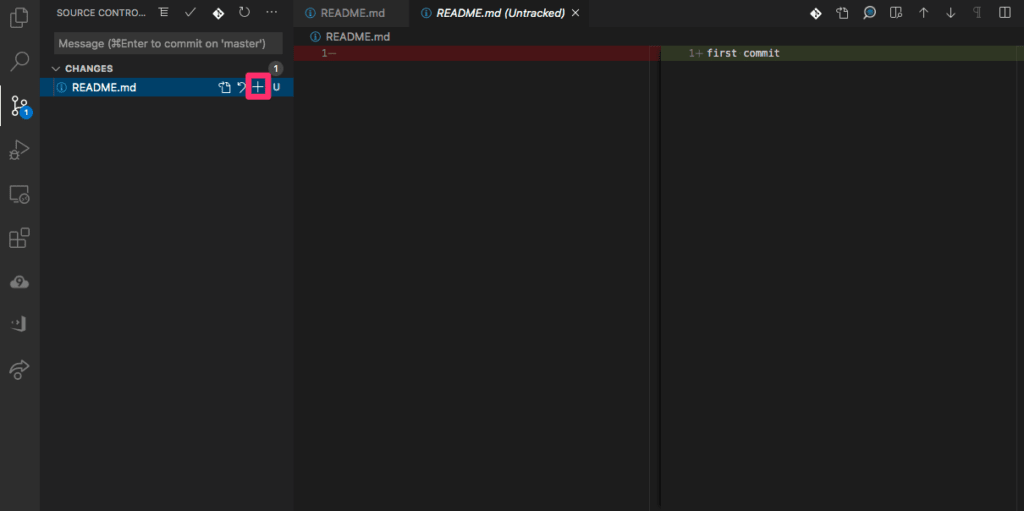Open the cloud icon view in activity bar
The width and height of the screenshot is (1024, 511).
click(x=20, y=282)
